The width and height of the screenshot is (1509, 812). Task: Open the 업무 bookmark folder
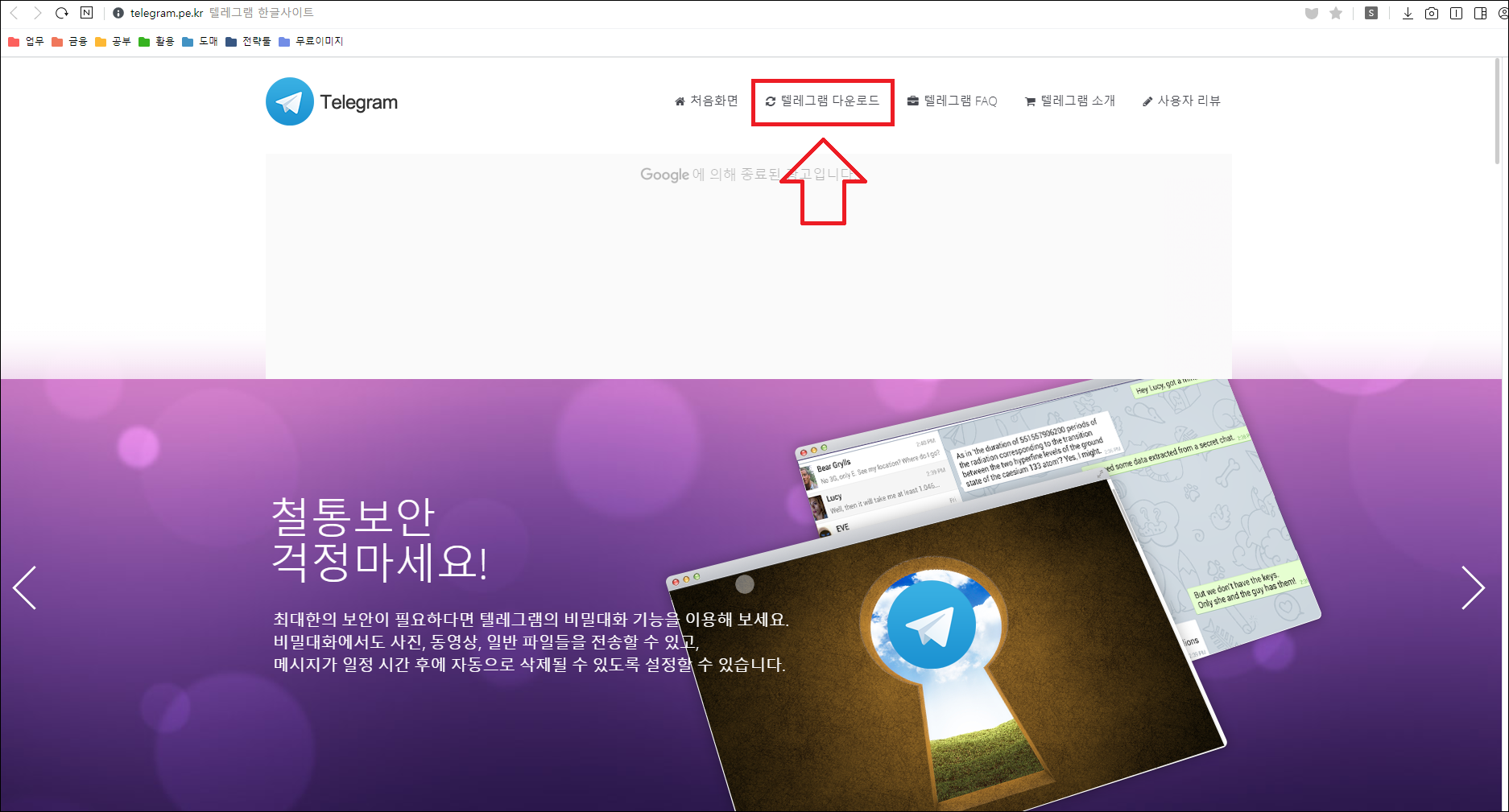point(26,41)
